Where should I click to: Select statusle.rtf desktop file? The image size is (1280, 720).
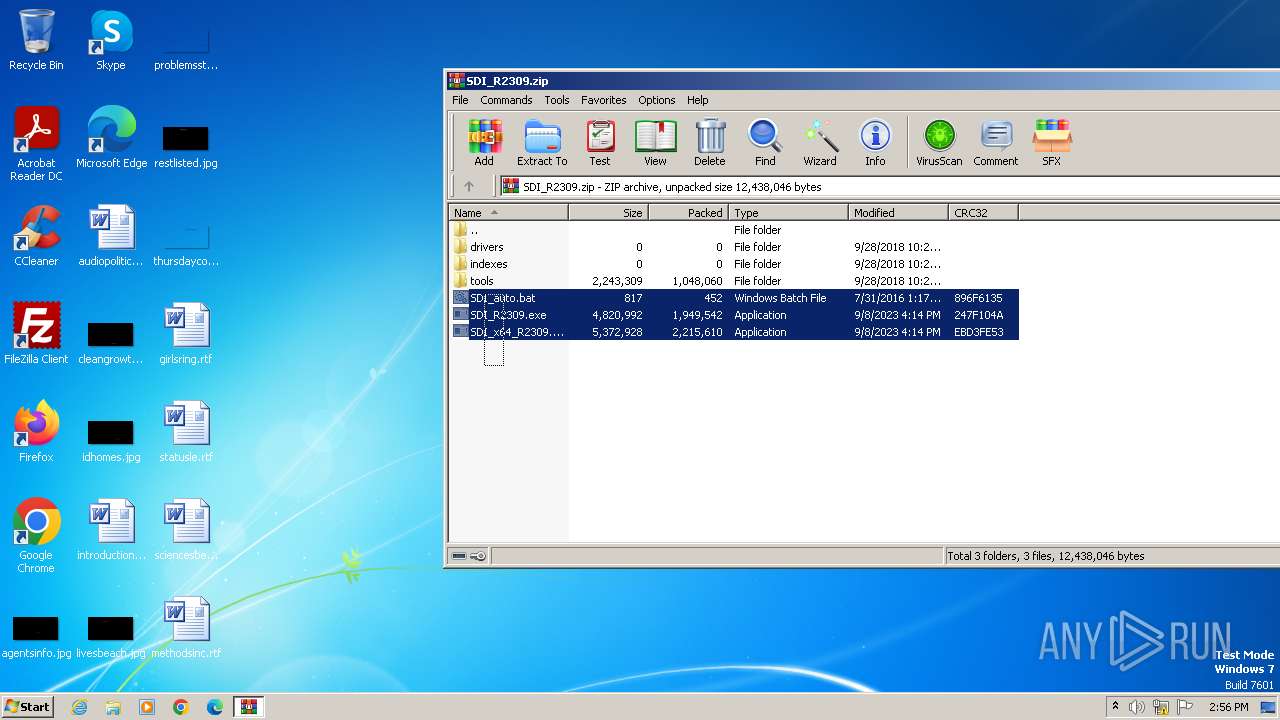coord(186,432)
